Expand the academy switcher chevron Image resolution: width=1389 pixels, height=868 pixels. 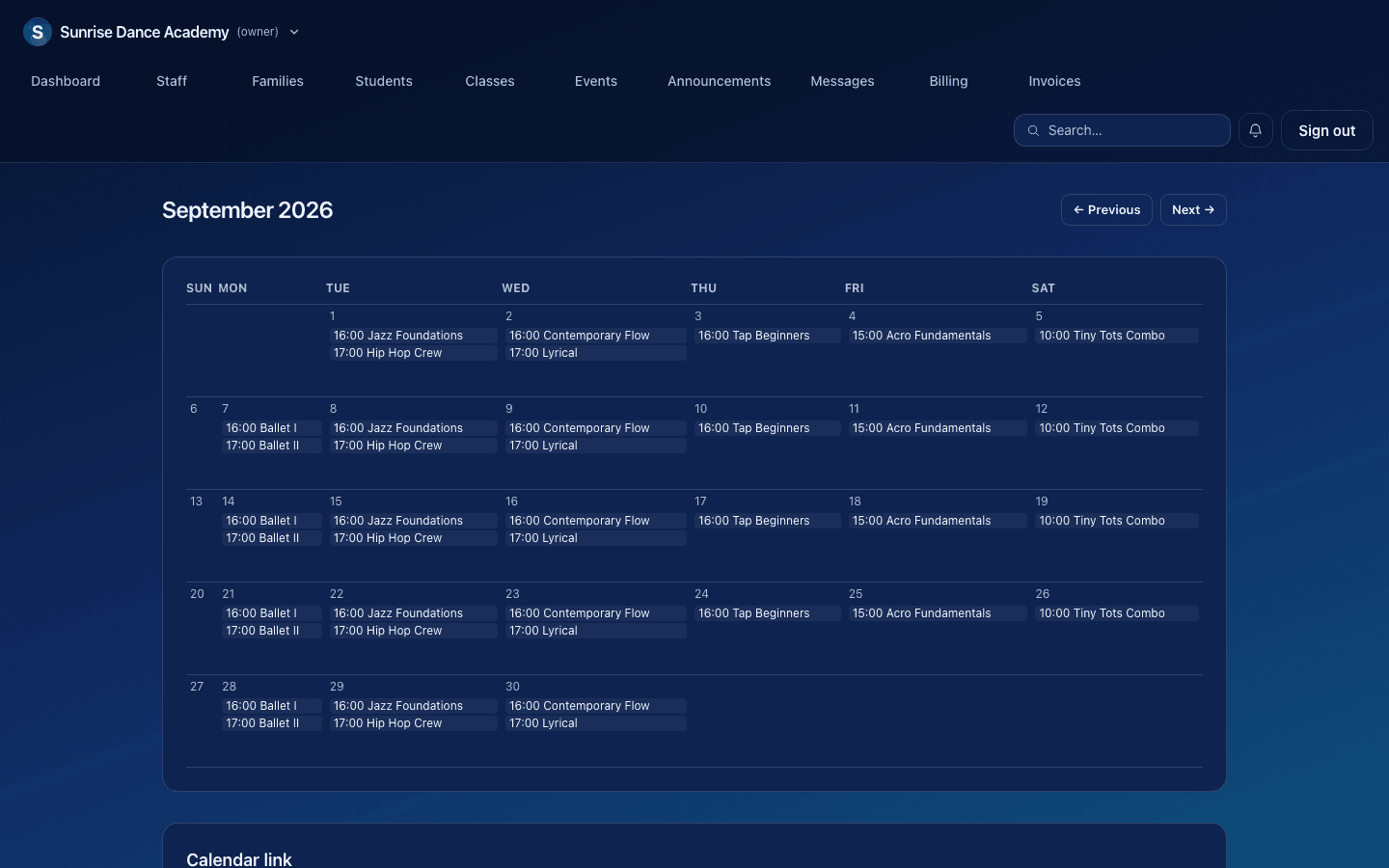[x=294, y=32]
